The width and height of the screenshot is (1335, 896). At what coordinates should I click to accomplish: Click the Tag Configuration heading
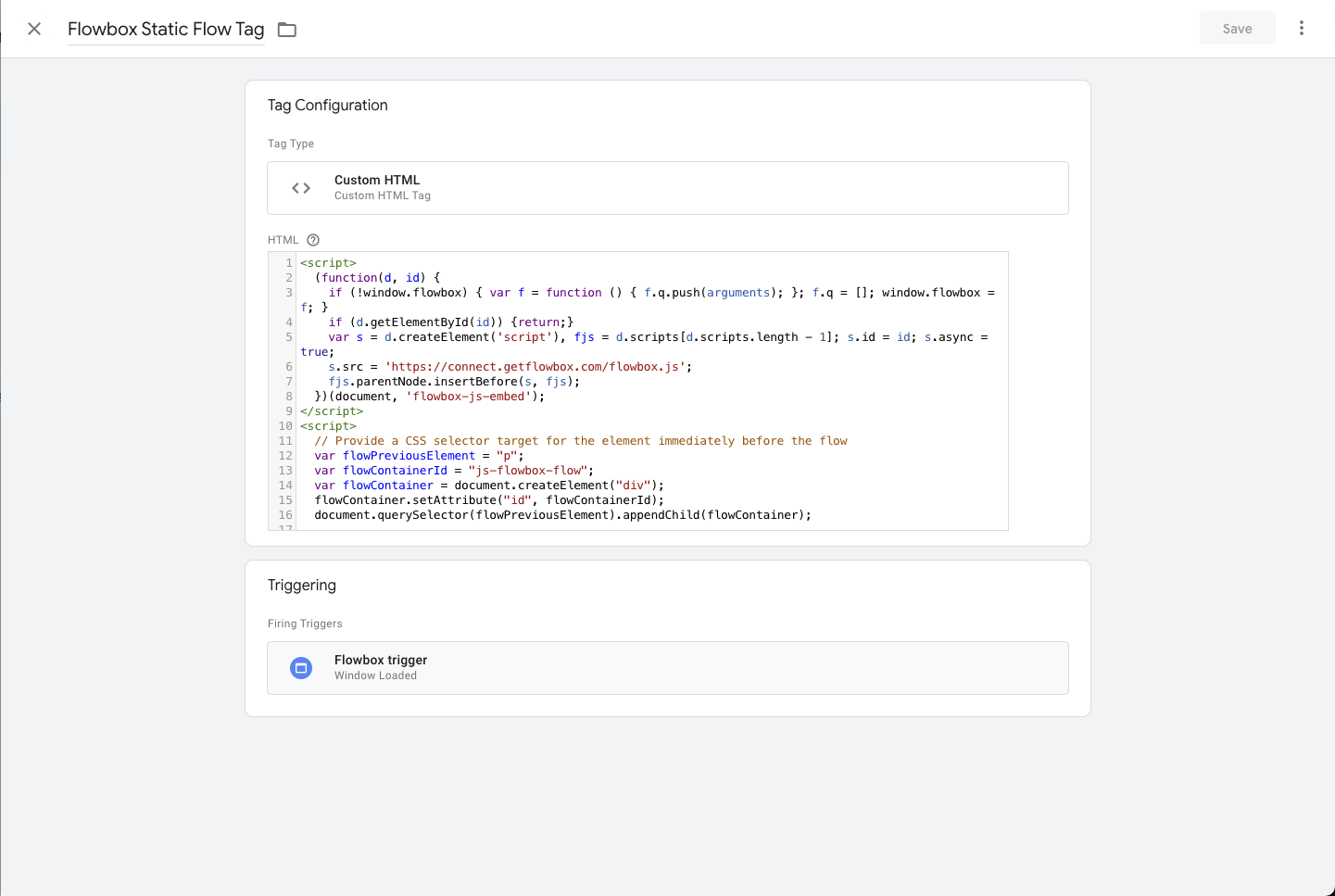pos(328,106)
